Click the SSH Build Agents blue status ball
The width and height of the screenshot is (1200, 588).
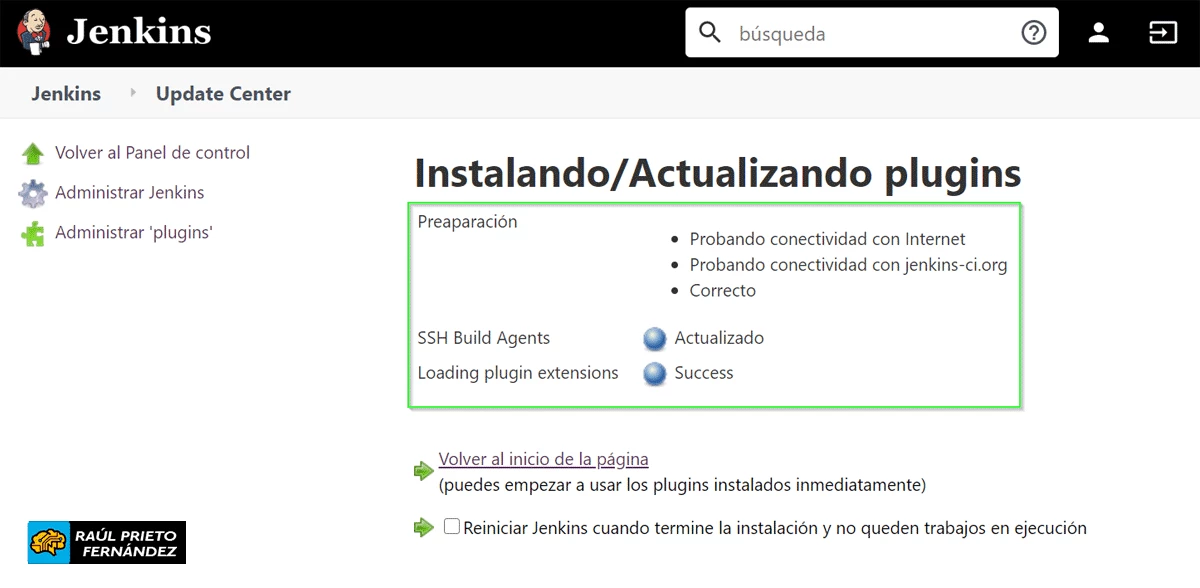(x=655, y=339)
